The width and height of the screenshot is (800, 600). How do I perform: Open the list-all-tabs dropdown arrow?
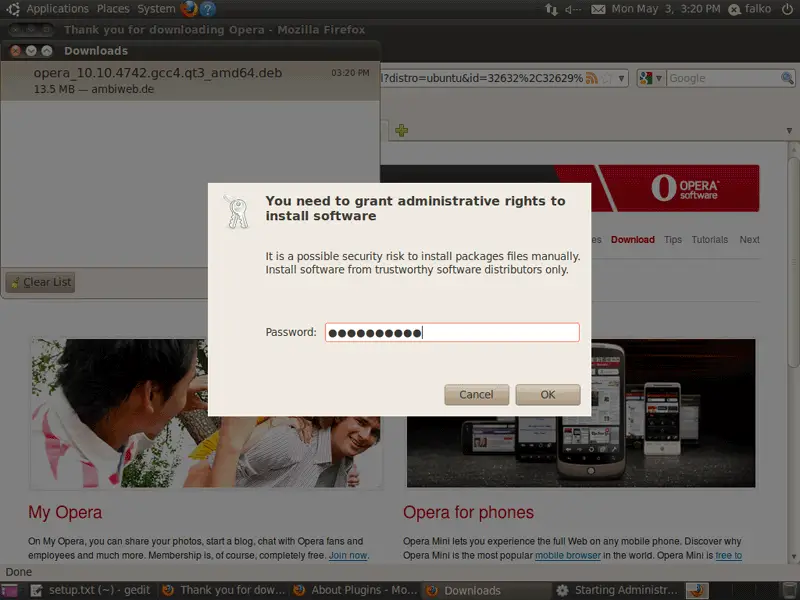(x=789, y=131)
